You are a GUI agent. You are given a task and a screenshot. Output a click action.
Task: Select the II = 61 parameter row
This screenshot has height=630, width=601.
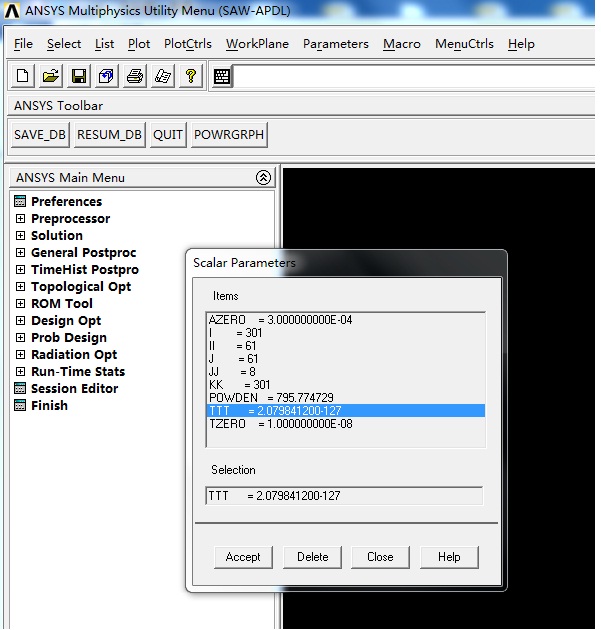[346, 346]
